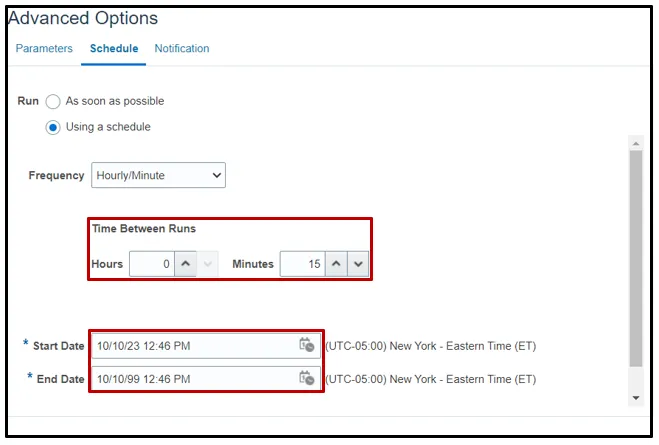This screenshot has width=659, height=445.
Task: Click the Minutes value field
Action: tap(302, 264)
